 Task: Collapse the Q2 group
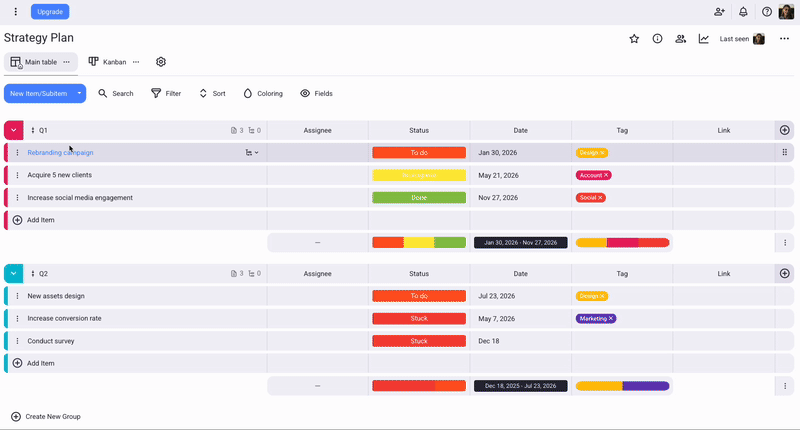tap(14, 273)
